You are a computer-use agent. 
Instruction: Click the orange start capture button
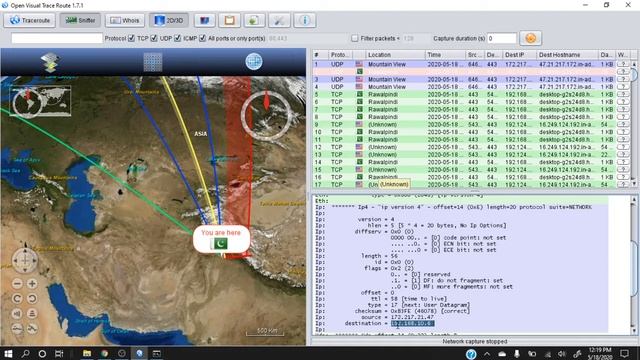coord(531,38)
